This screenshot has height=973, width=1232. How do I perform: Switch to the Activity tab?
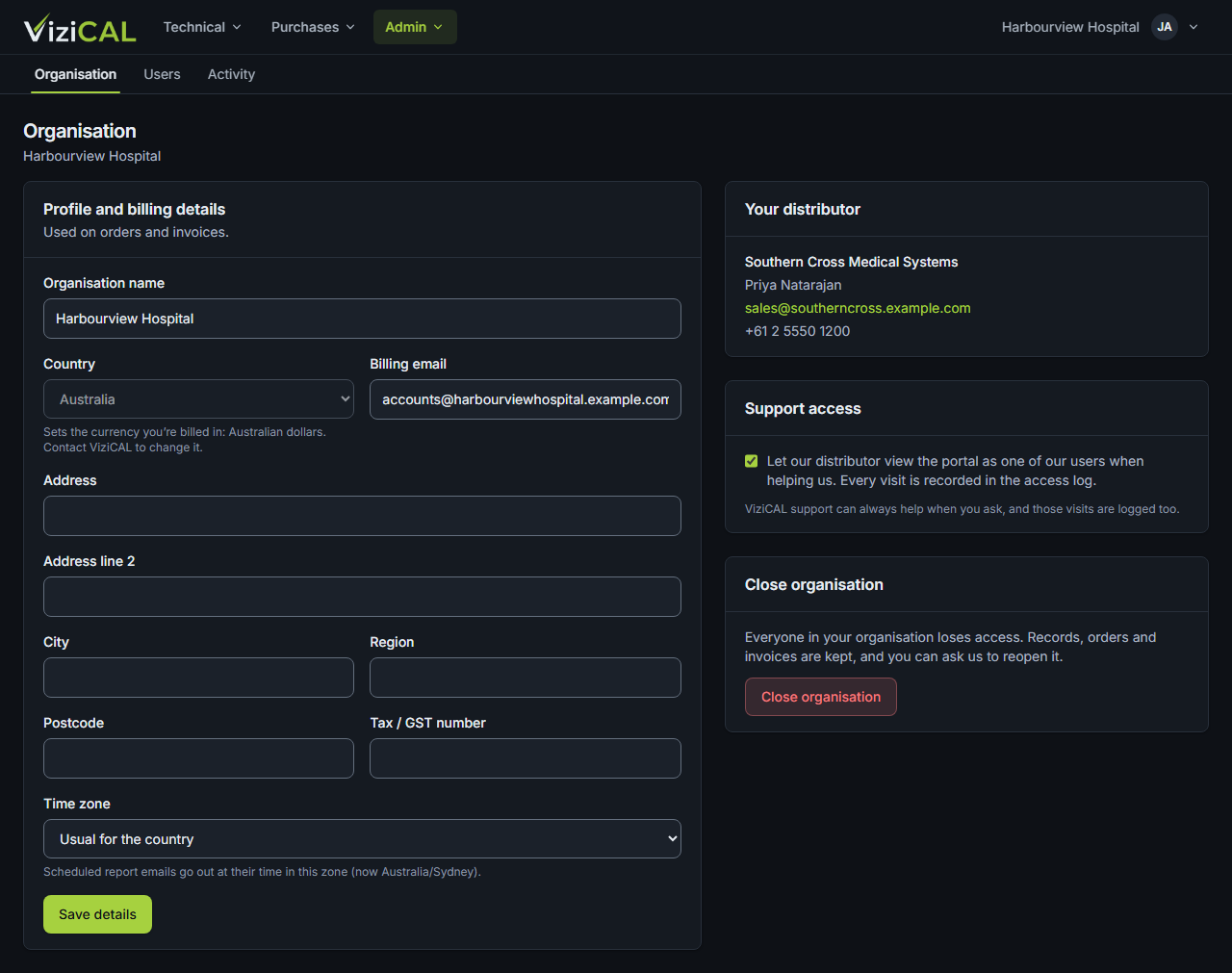(231, 74)
